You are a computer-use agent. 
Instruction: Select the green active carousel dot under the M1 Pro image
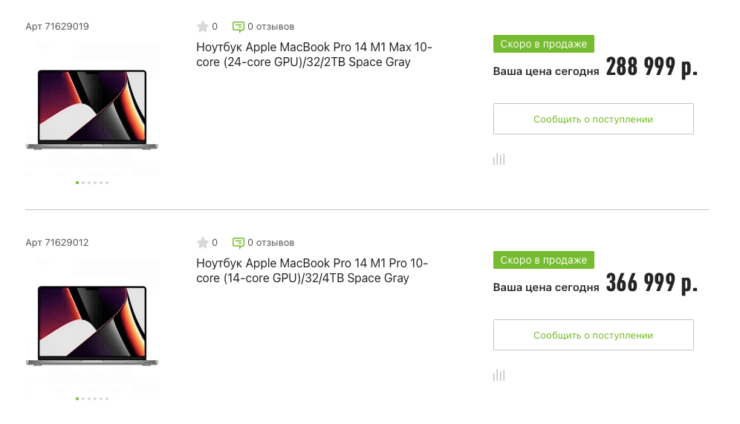pyautogui.click(x=77, y=398)
